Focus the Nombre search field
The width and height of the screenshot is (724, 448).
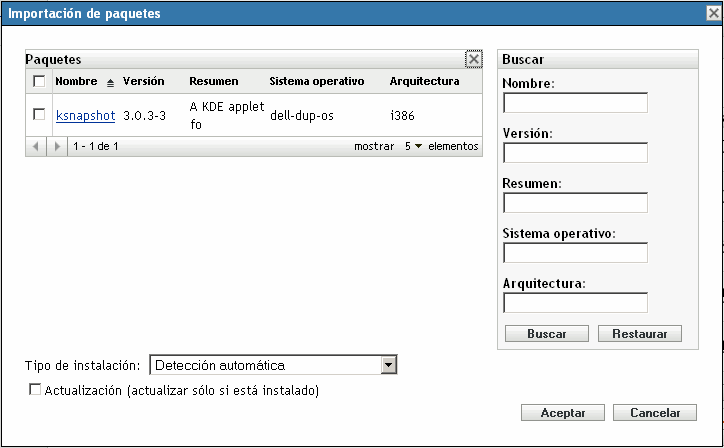(x=575, y=103)
